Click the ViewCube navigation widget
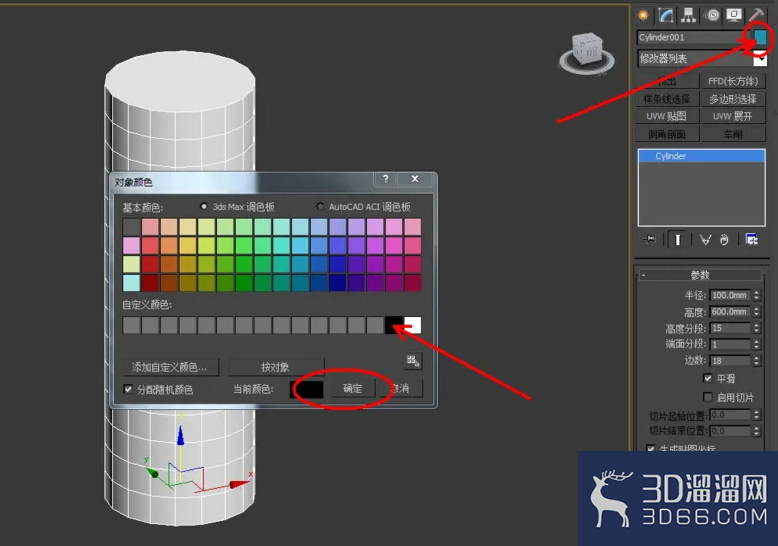 coord(587,54)
